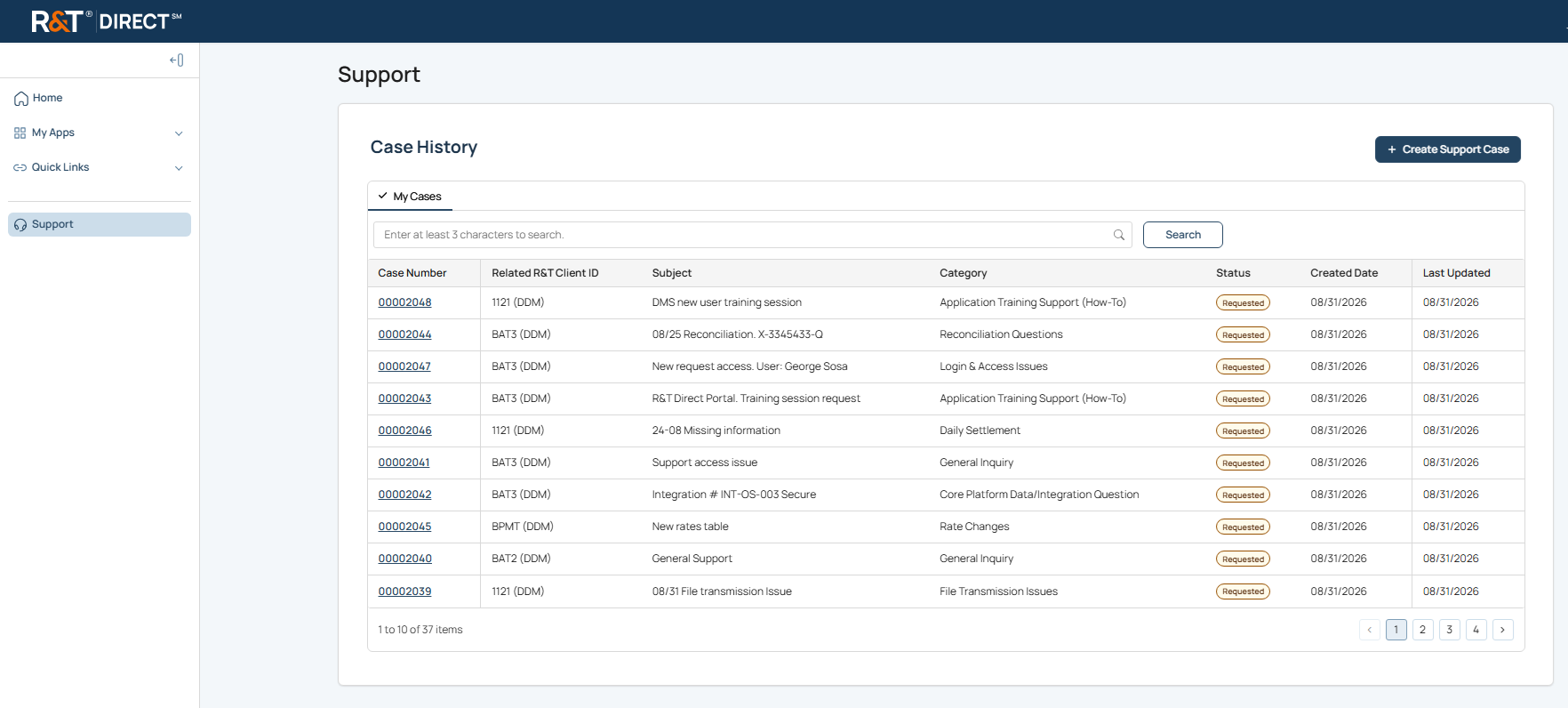Viewport: 1568px width, 708px height.
Task: Open case 00002039
Action: point(404,591)
